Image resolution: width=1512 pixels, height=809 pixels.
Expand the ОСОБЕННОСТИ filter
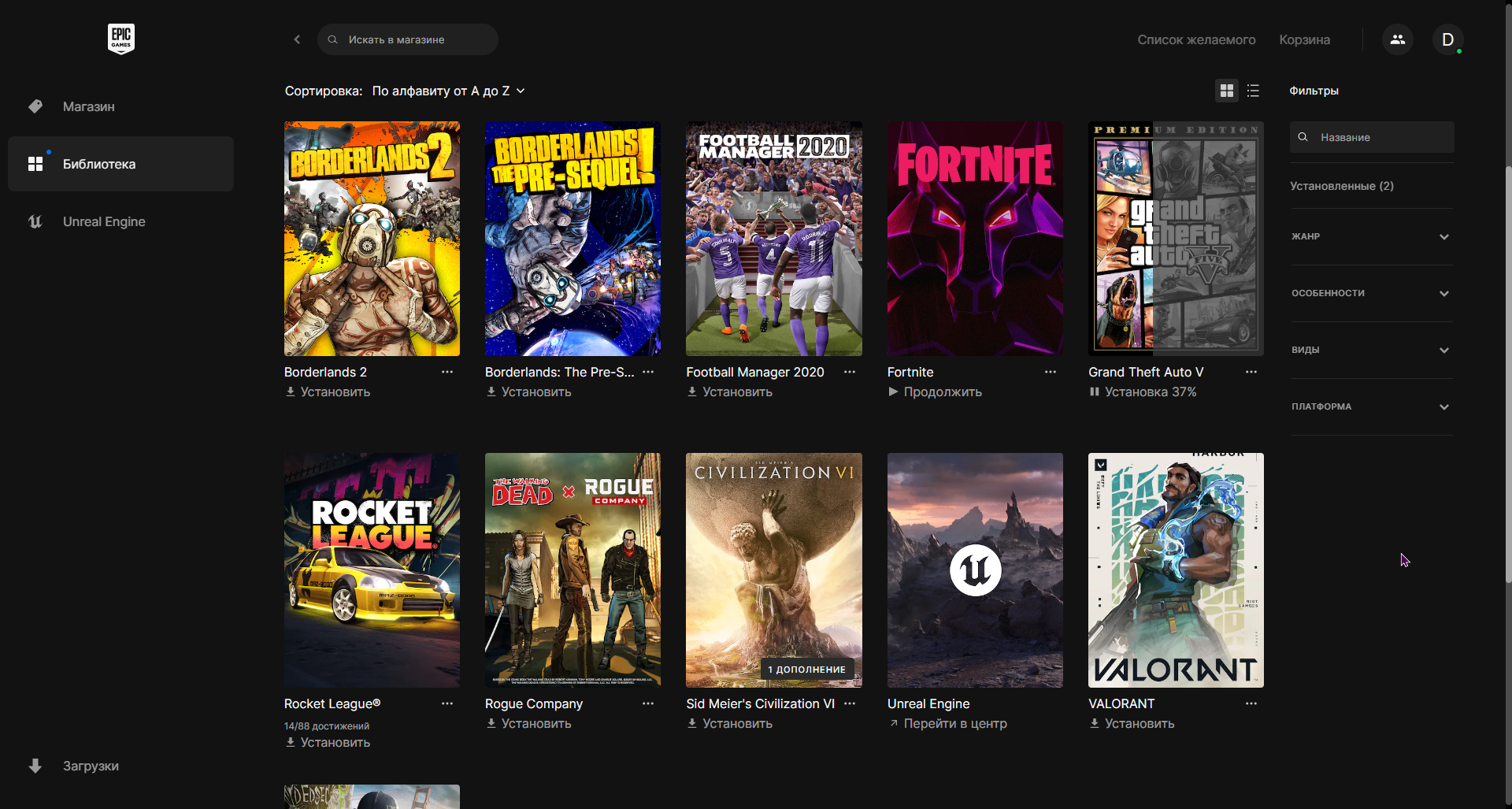tap(1371, 293)
